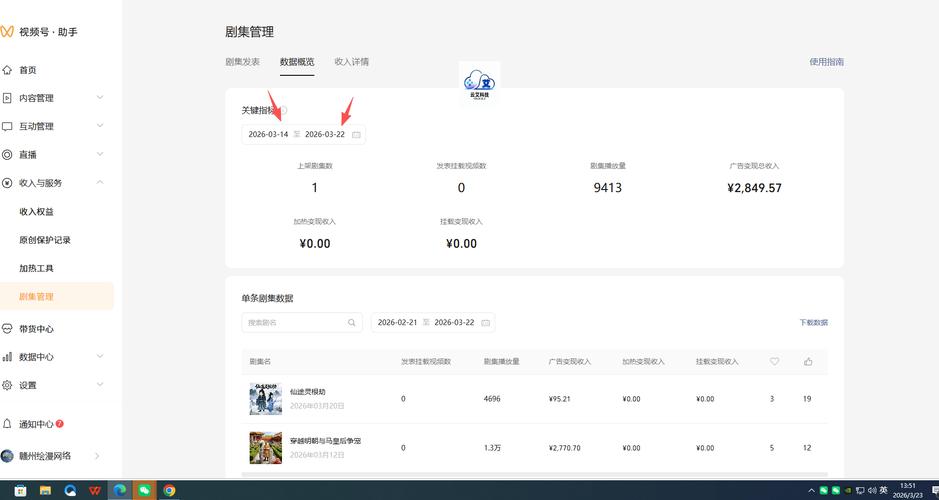939x500 pixels.
Task: Click the horizontal scrollbar under the table
Action: click(x=535, y=475)
